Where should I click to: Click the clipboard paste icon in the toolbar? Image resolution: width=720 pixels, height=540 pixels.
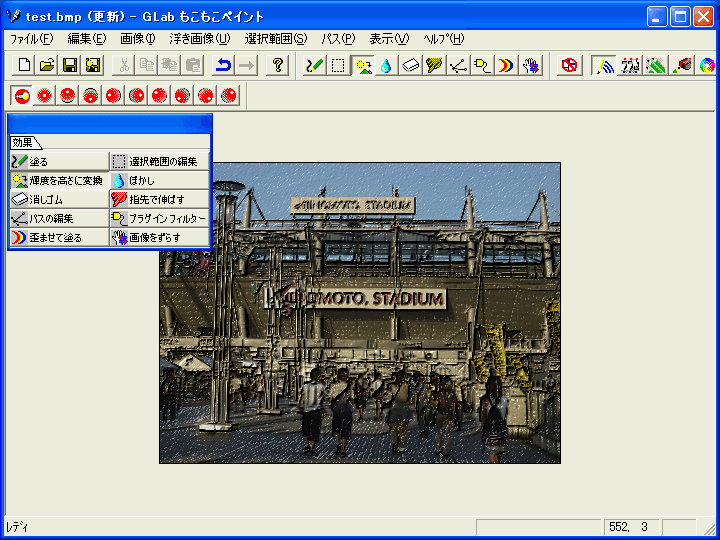tap(193, 66)
